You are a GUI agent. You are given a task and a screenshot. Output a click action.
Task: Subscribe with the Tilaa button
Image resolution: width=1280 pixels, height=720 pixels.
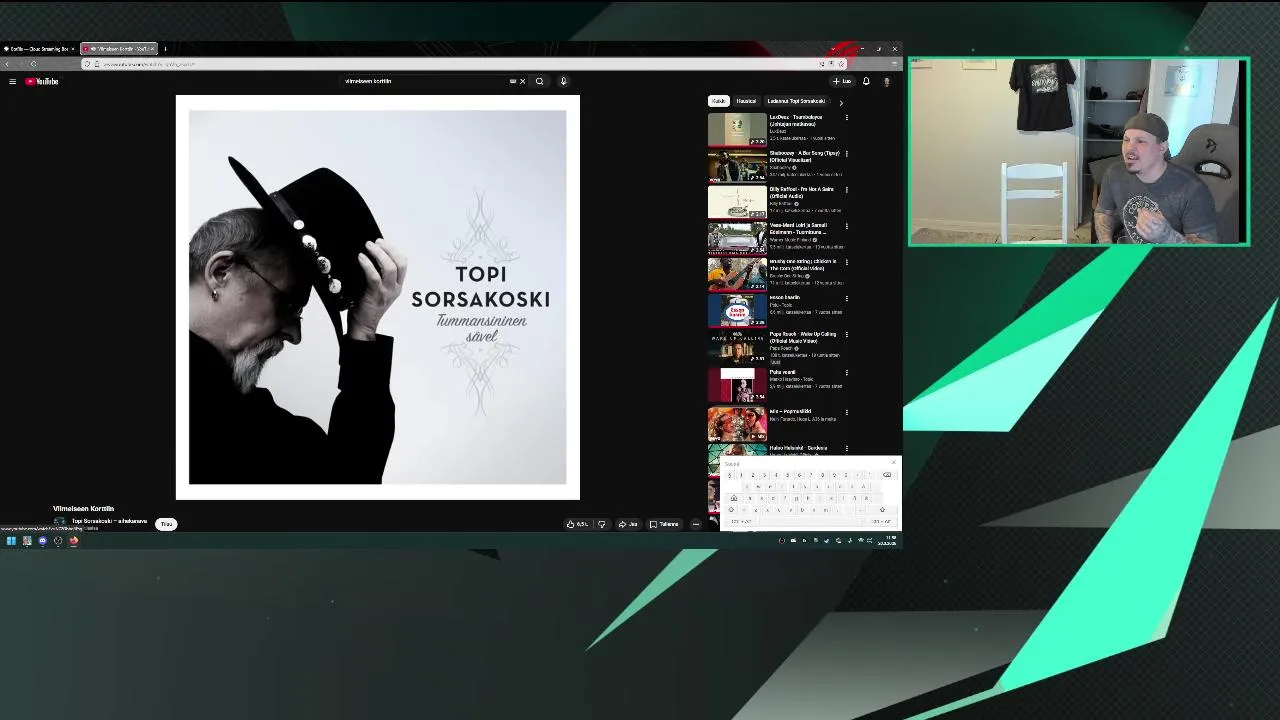(x=166, y=524)
